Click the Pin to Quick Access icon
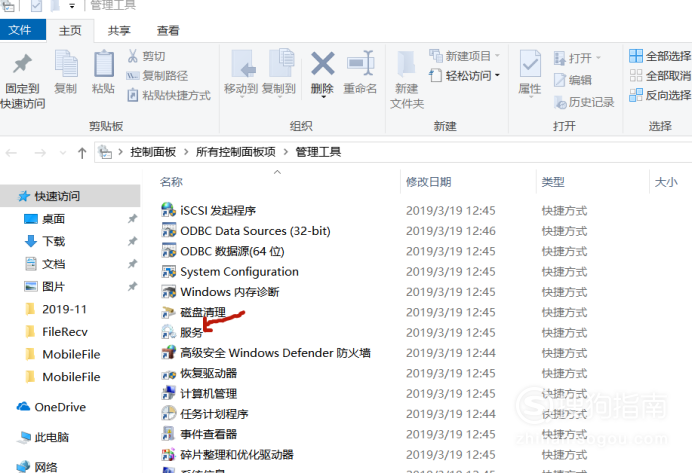This screenshot has width=692, height=473. point(22,64)
